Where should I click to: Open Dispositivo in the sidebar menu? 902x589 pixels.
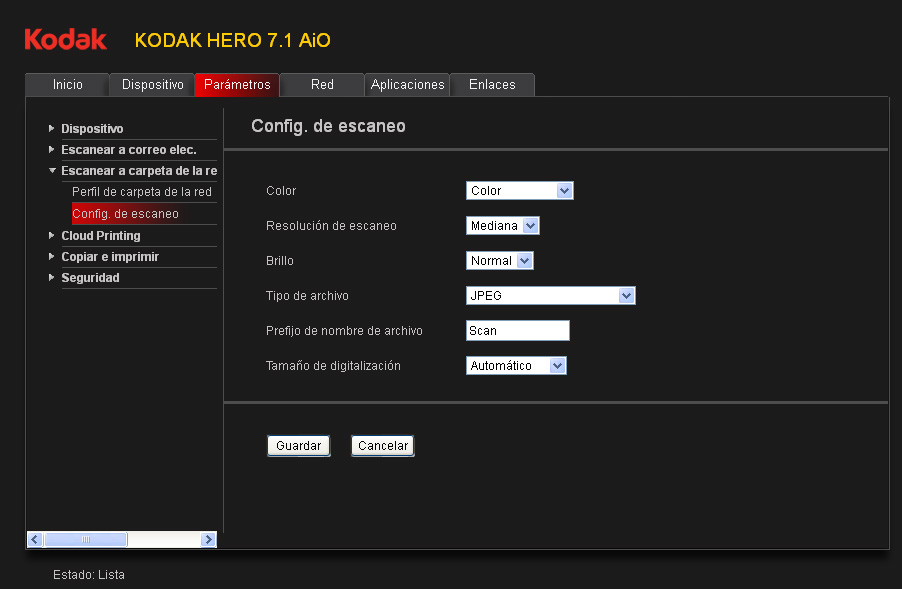[x=92, y=129]
